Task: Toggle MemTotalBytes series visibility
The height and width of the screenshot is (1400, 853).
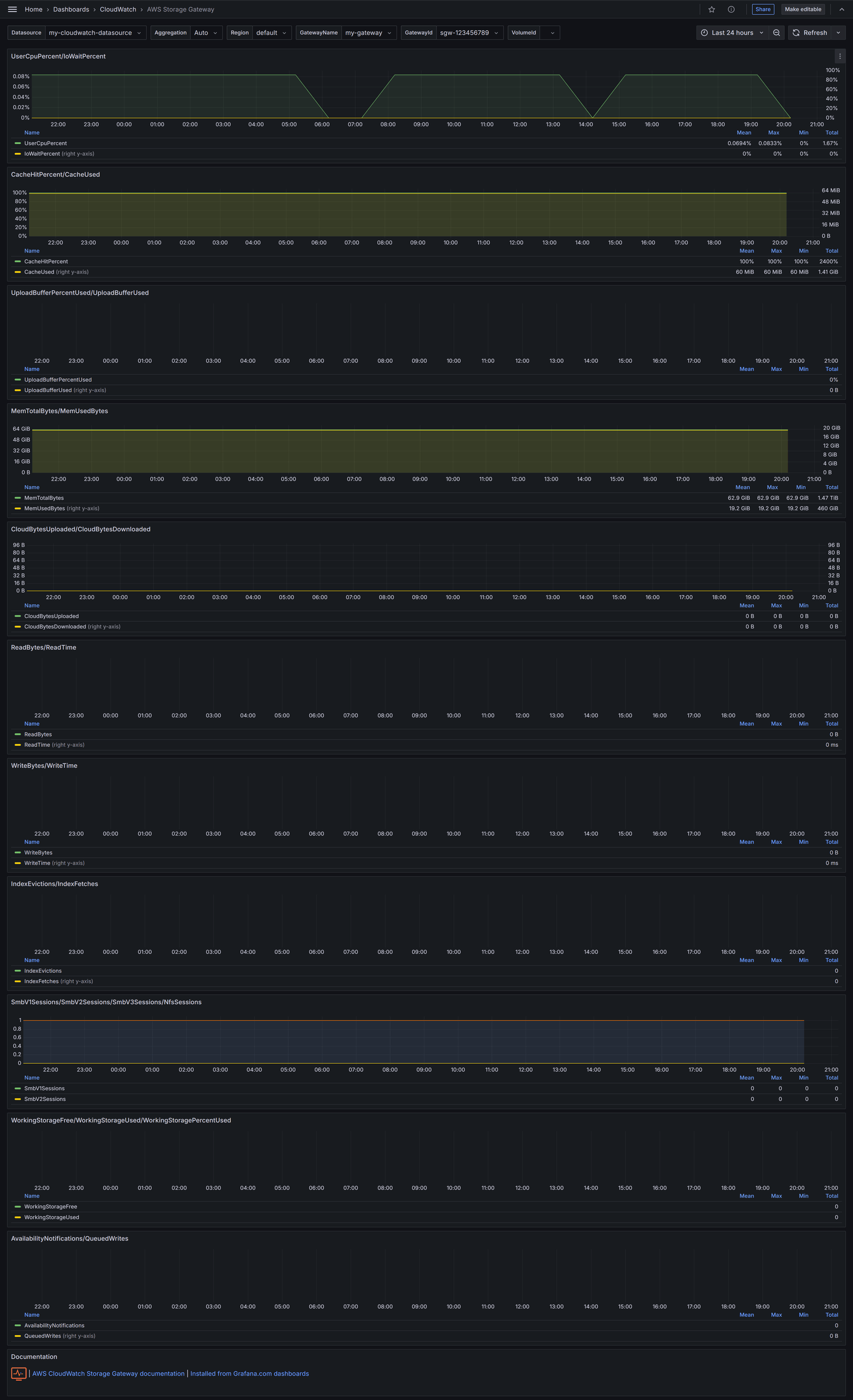Action: (44, 498)
